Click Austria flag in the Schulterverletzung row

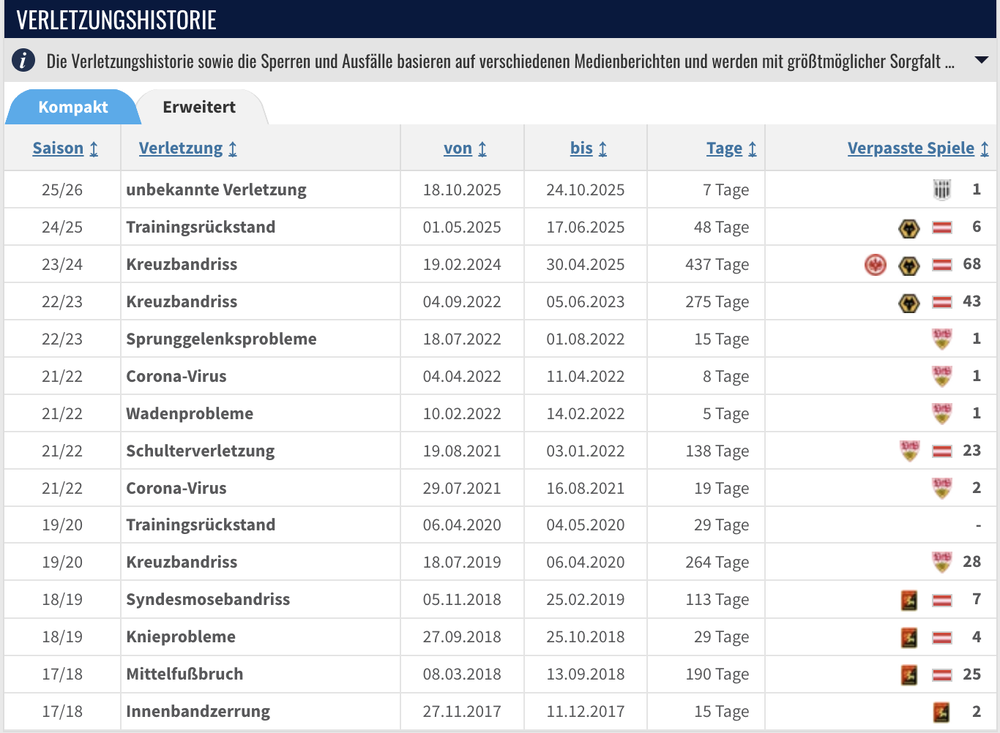942,451
